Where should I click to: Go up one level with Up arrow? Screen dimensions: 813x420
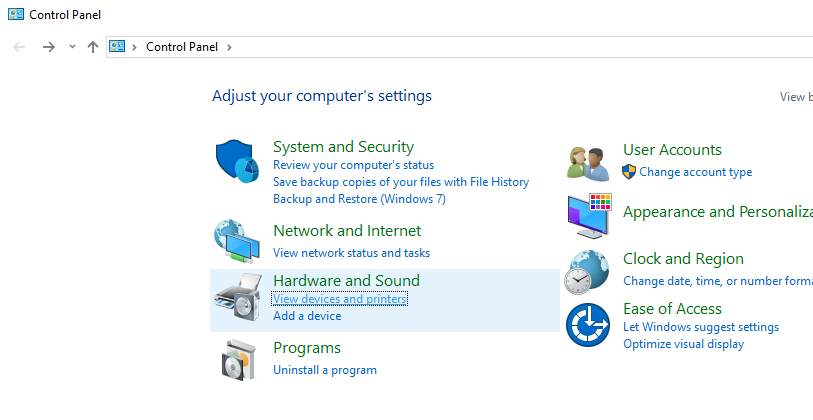pos(93,47)
